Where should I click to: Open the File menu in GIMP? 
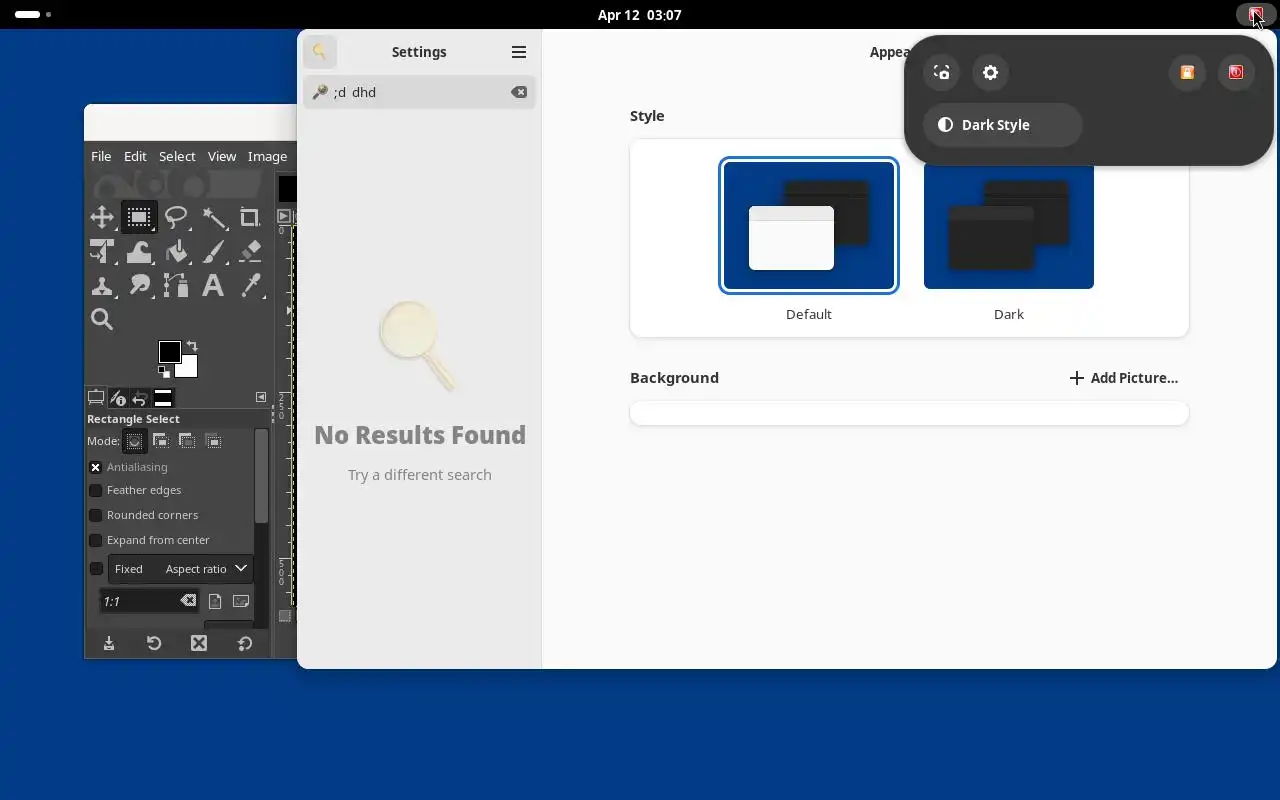click(x=101, y=156)
